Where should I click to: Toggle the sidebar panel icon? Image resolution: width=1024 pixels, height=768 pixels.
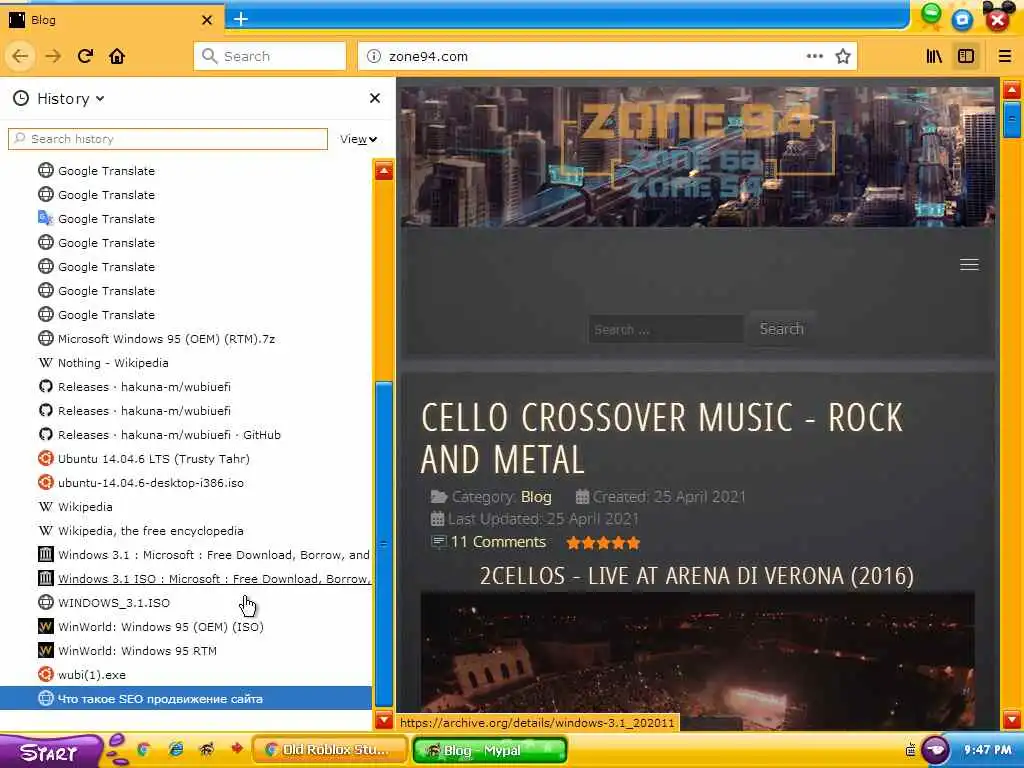(x=966, y=56)
